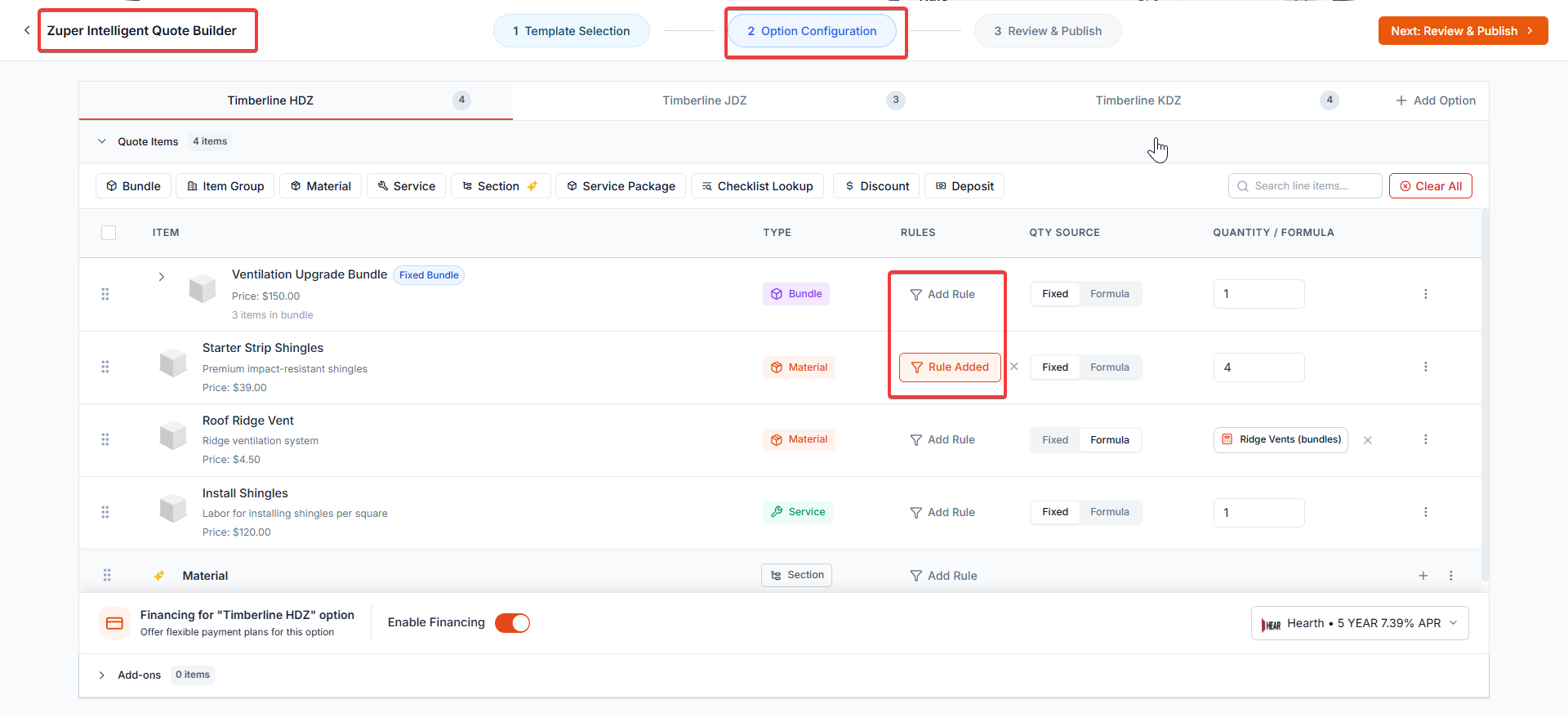Go to Review & Publish step
The image size is (1568, 717).
coord(1048,31)
